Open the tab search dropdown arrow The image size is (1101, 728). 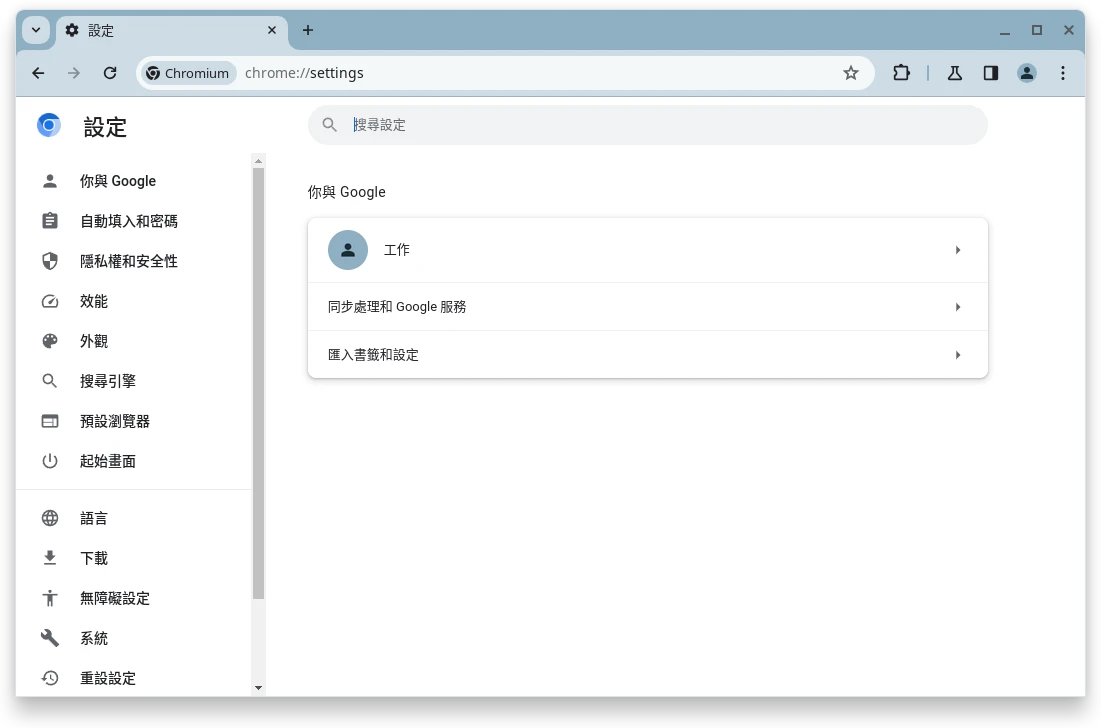[36, 30]
